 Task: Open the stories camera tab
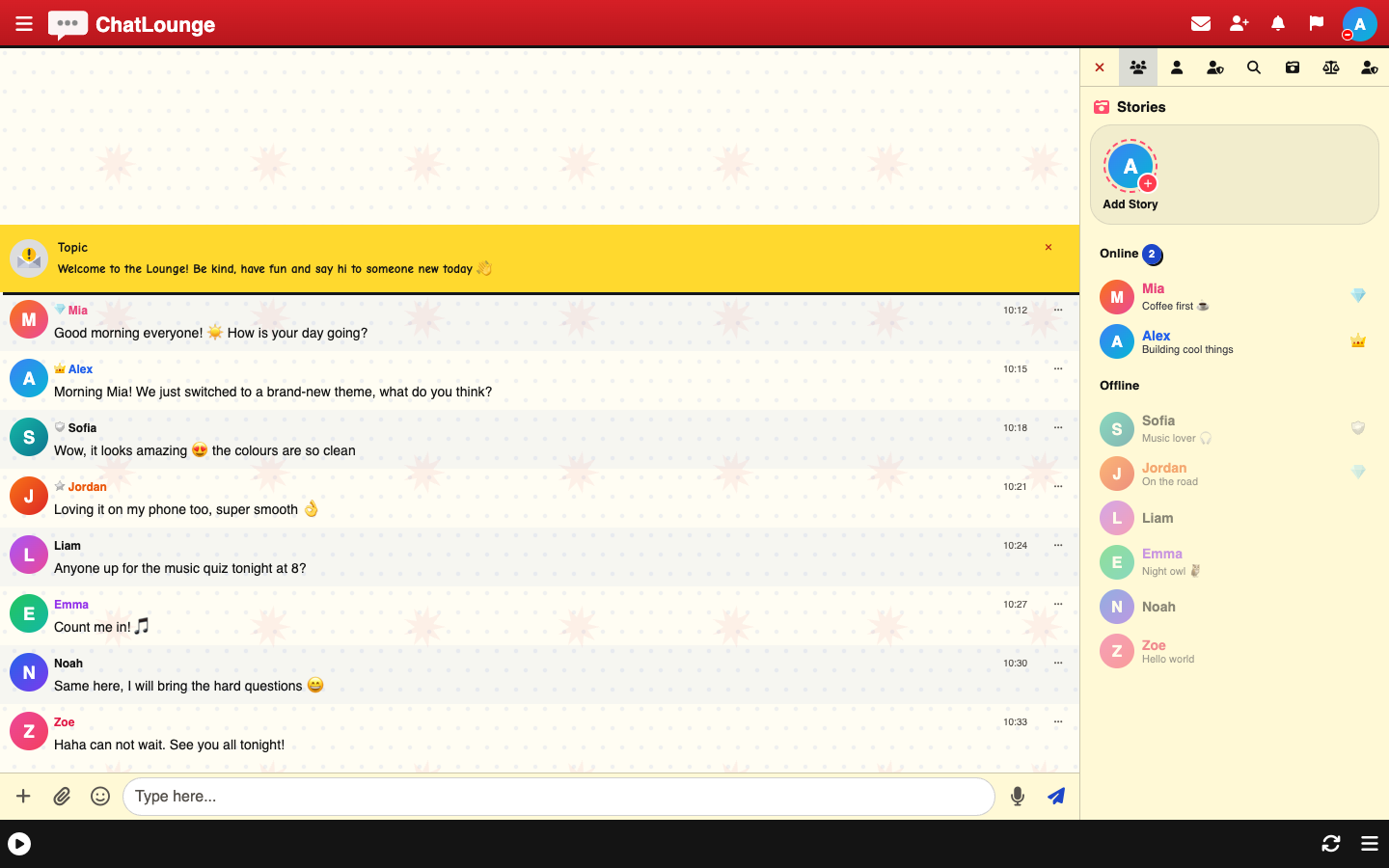[x=1293, y=68]
